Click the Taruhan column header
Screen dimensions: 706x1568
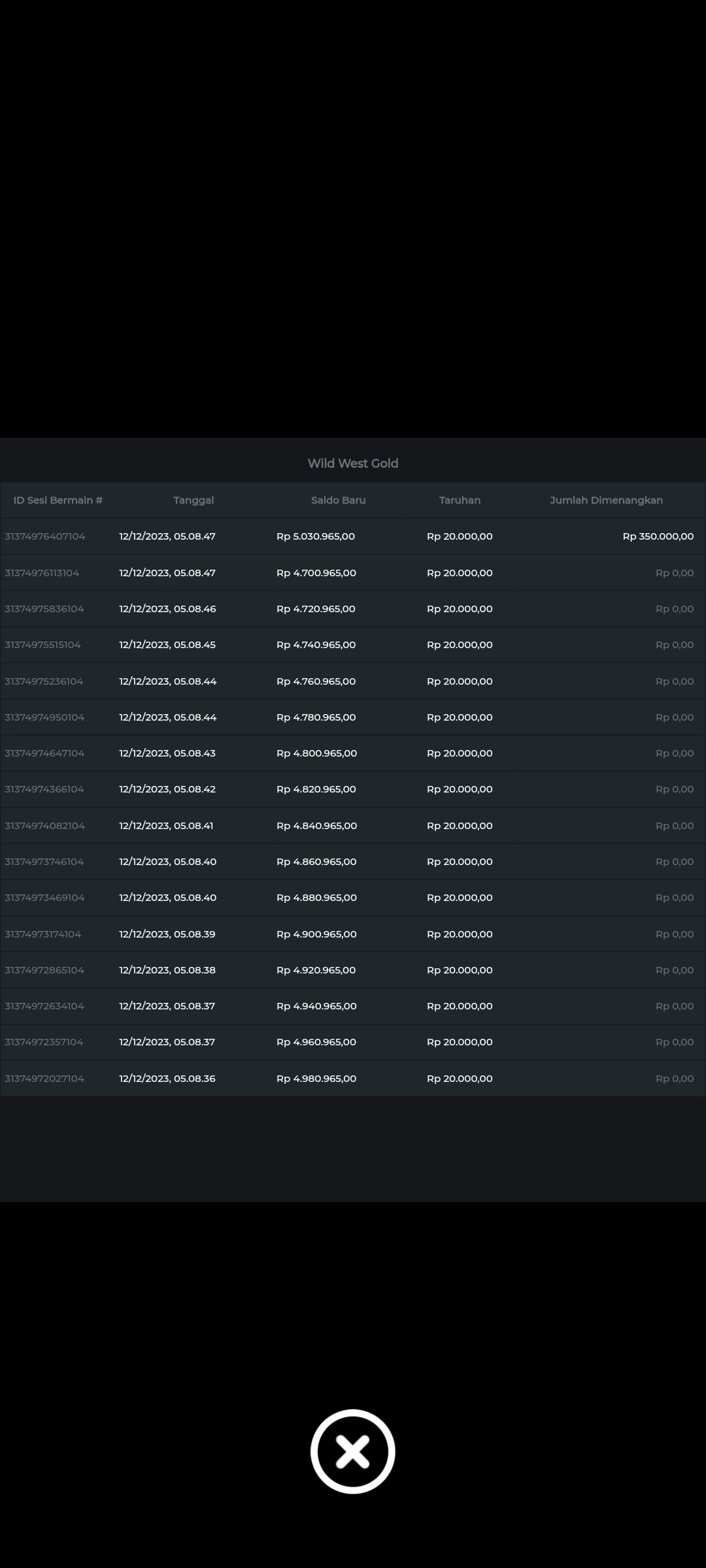coord(460,500)
